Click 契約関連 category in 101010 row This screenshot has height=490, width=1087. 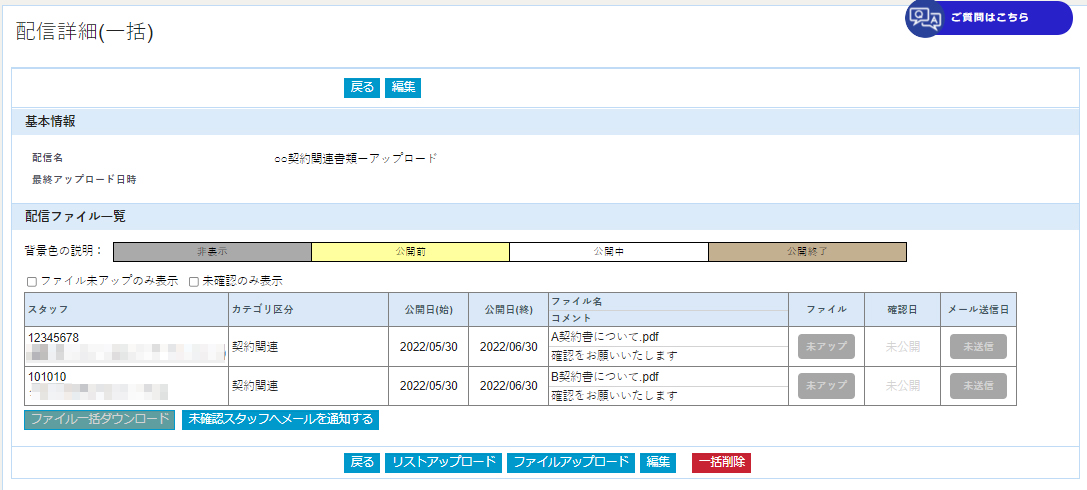[x=255, y=385]
